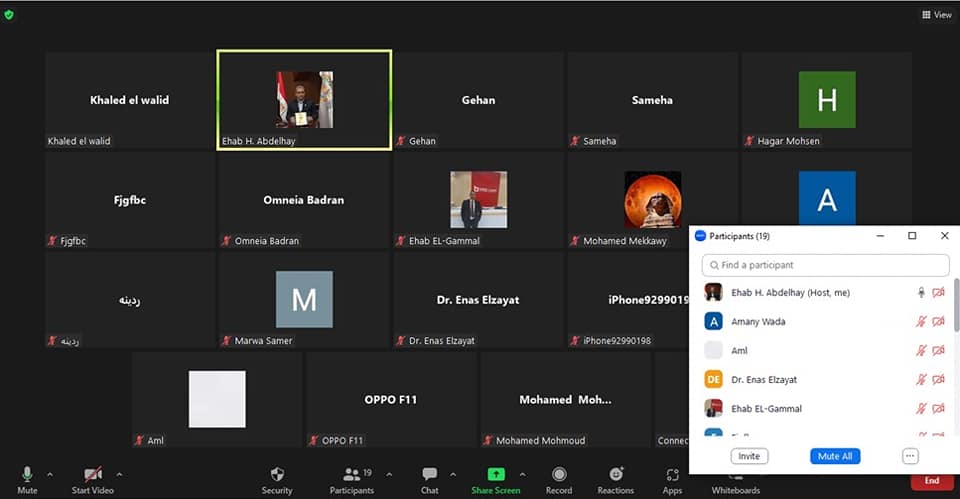Open the View layout menu
Screen dimensions: 960x499
pos(937,15)
